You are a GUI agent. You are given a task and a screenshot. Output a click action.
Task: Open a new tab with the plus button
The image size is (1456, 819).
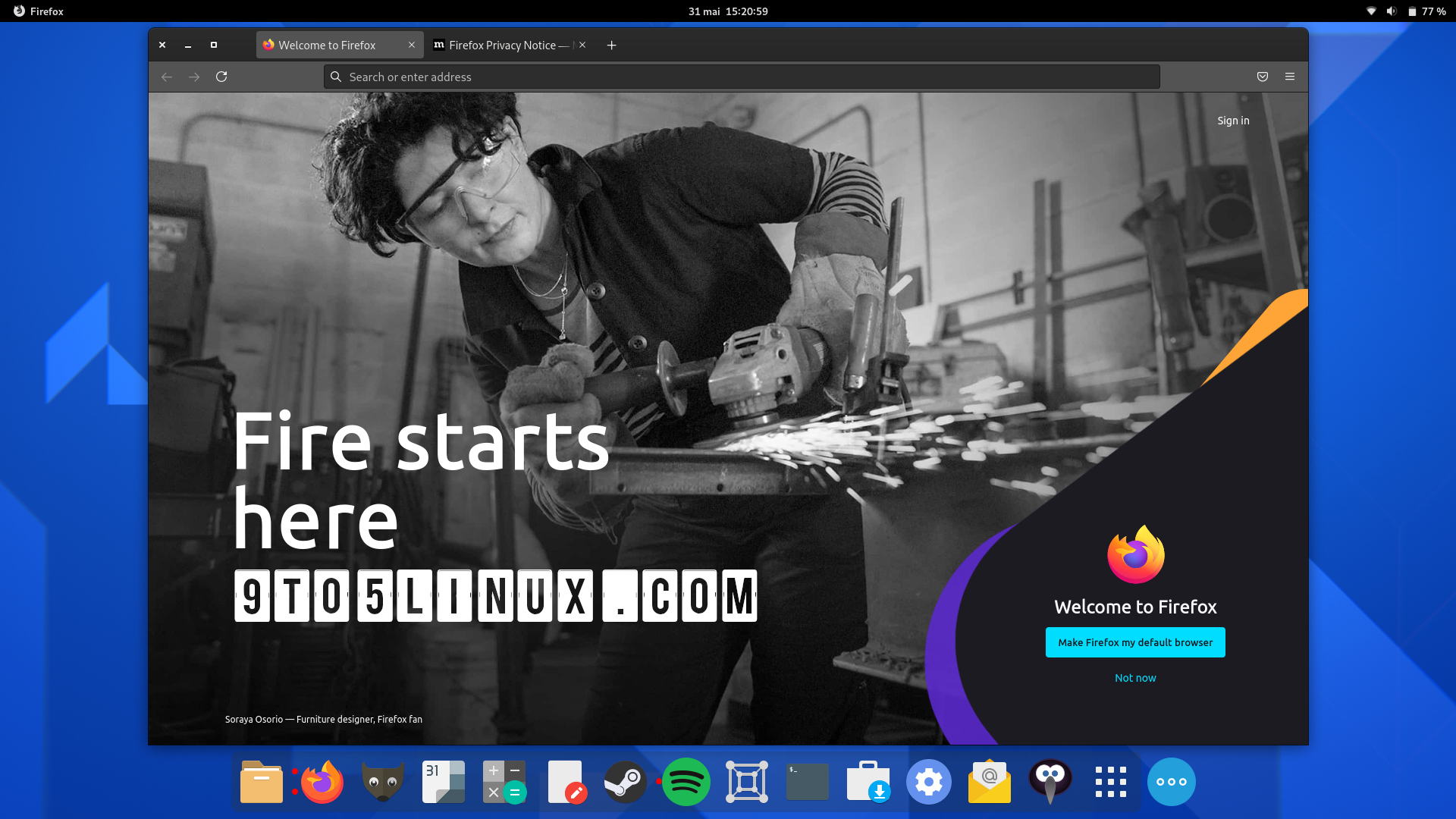[611, 45]
